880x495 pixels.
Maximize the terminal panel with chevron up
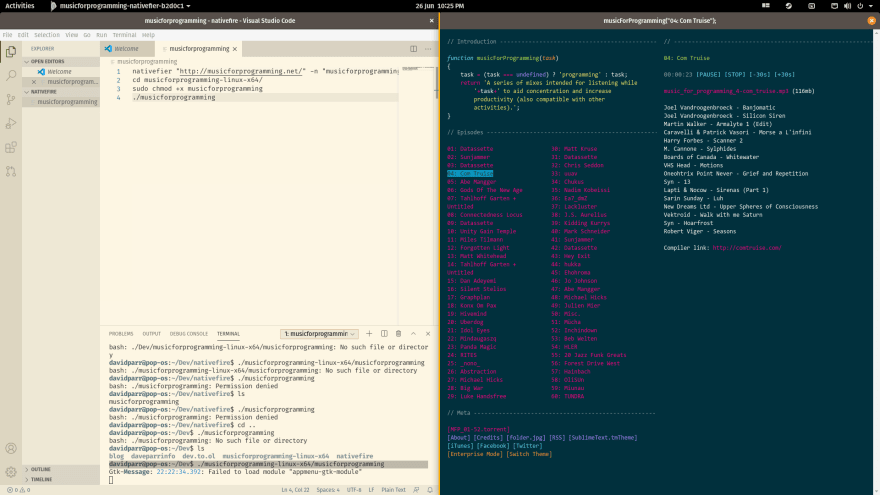coord(414,333)
